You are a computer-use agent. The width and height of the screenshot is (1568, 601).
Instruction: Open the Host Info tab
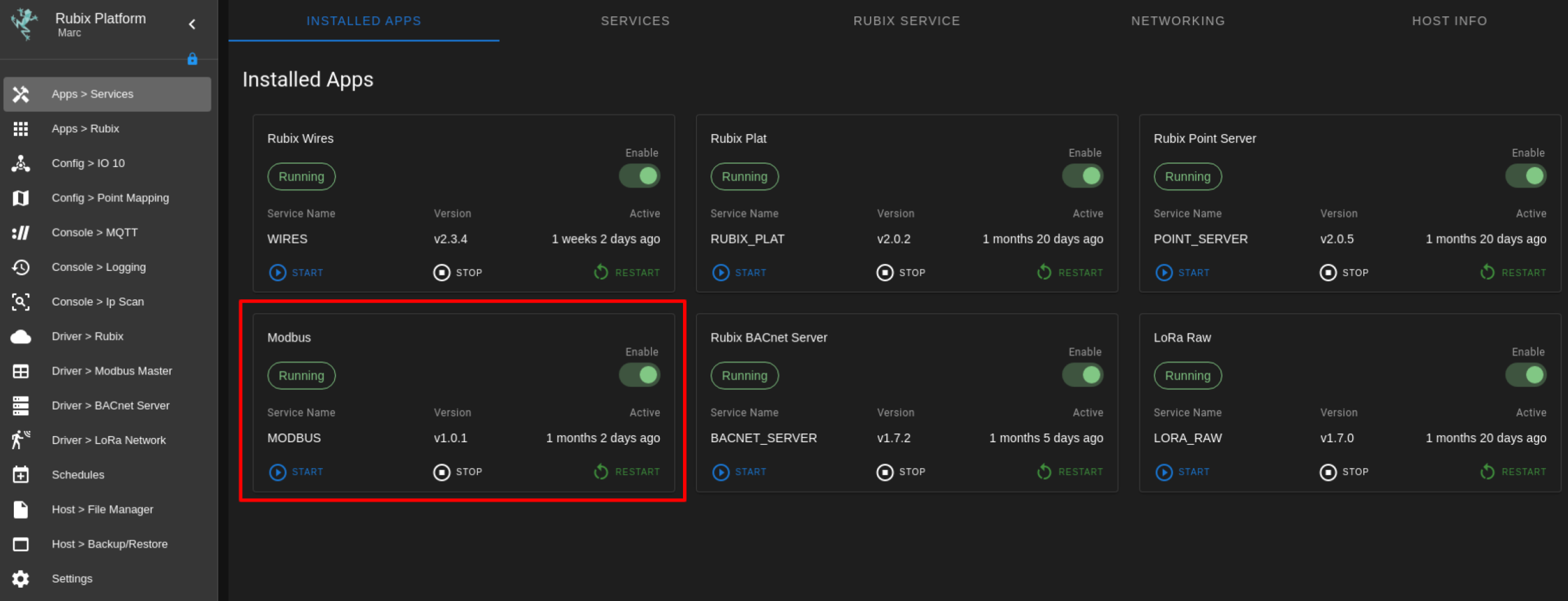(1449, 21)
